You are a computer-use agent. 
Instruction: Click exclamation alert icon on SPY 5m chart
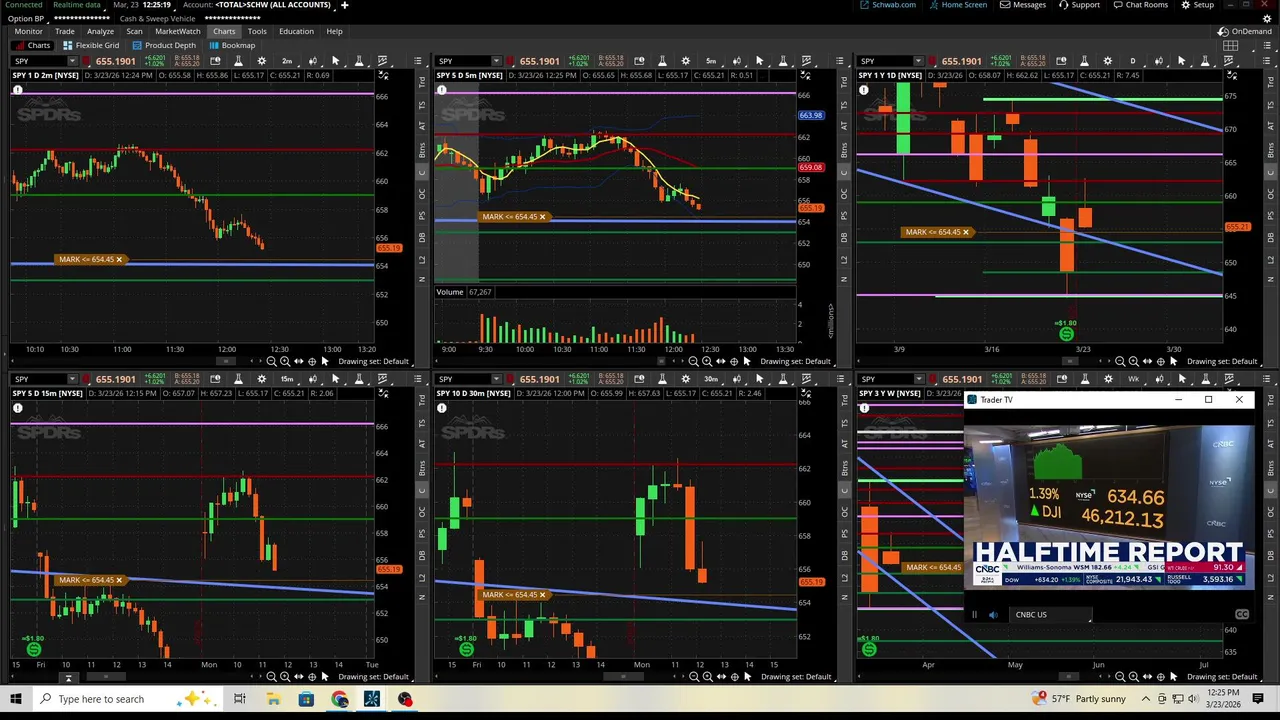[x=441, y=90]
